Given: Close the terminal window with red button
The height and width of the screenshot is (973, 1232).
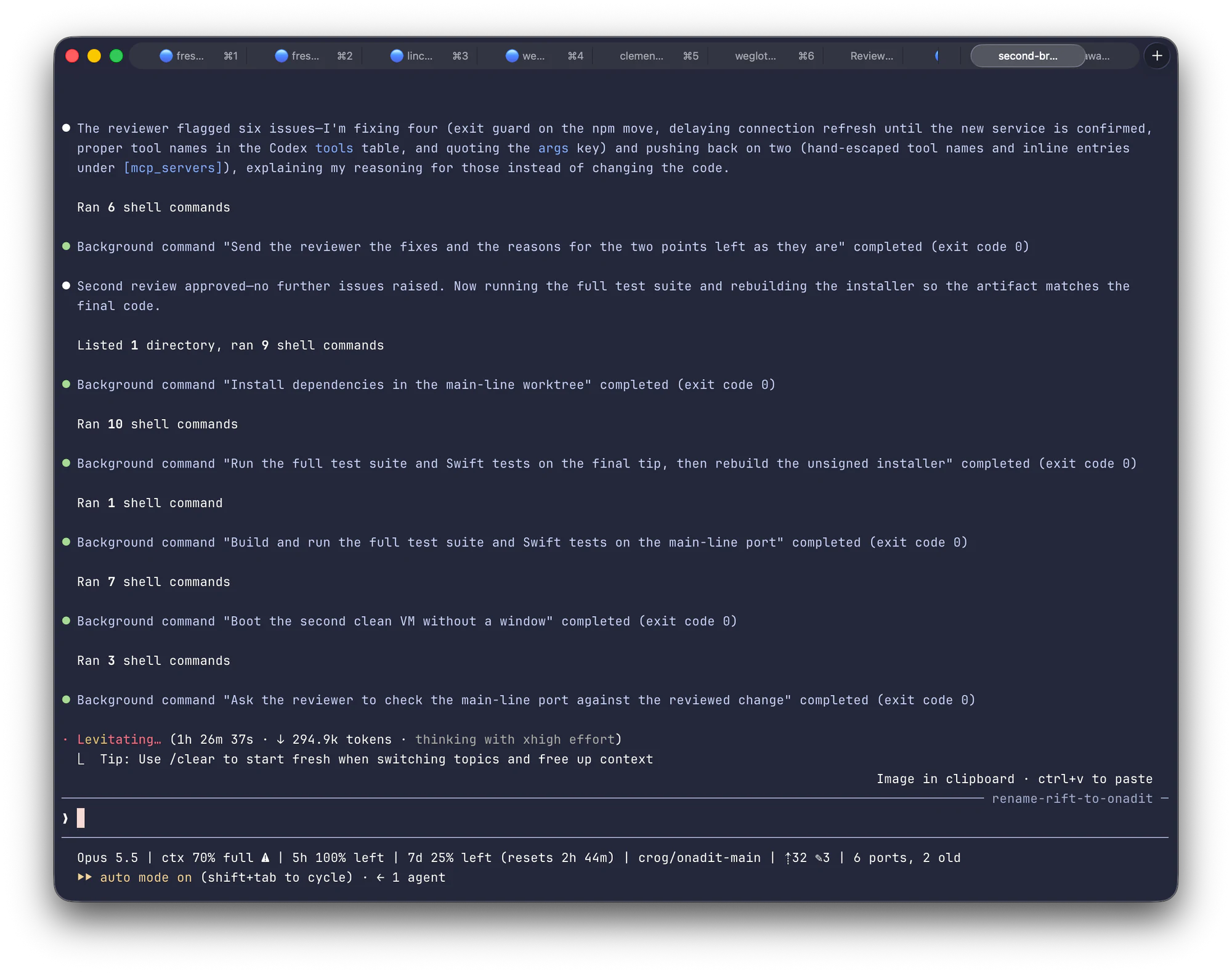Looking at the screenshot, I should (x=72, y=56).
